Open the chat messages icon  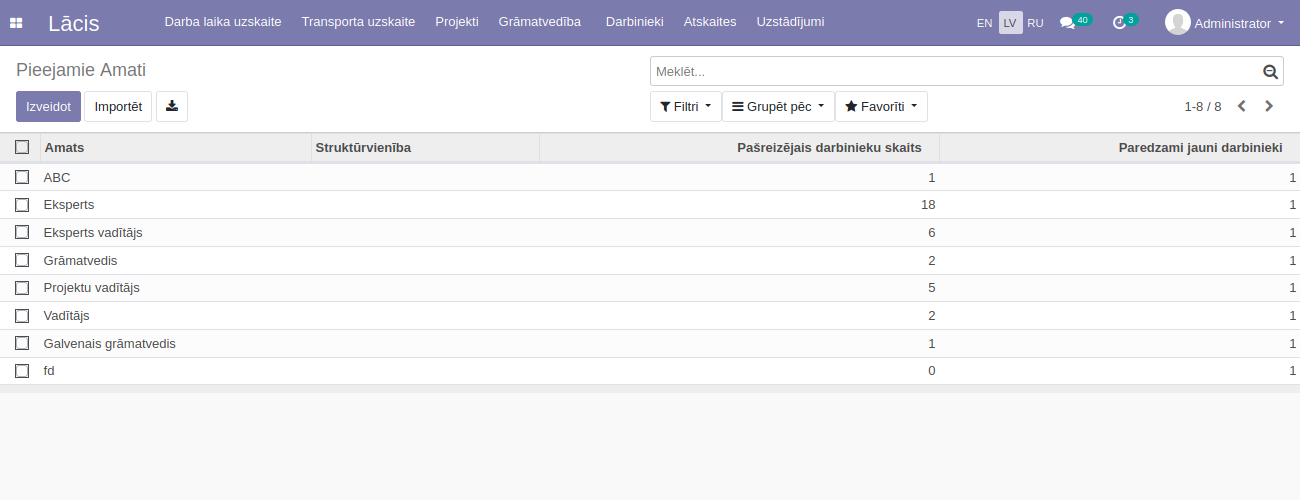pos(1067,23)
